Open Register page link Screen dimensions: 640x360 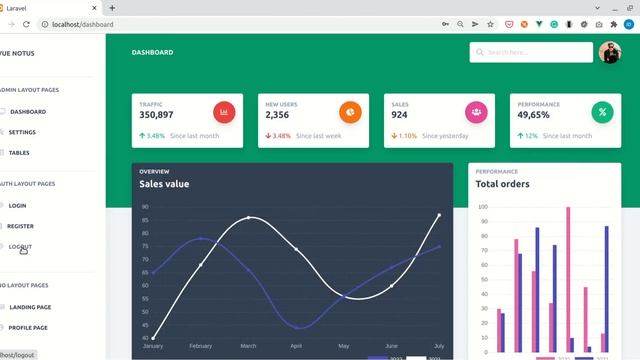tap(20, 226)
